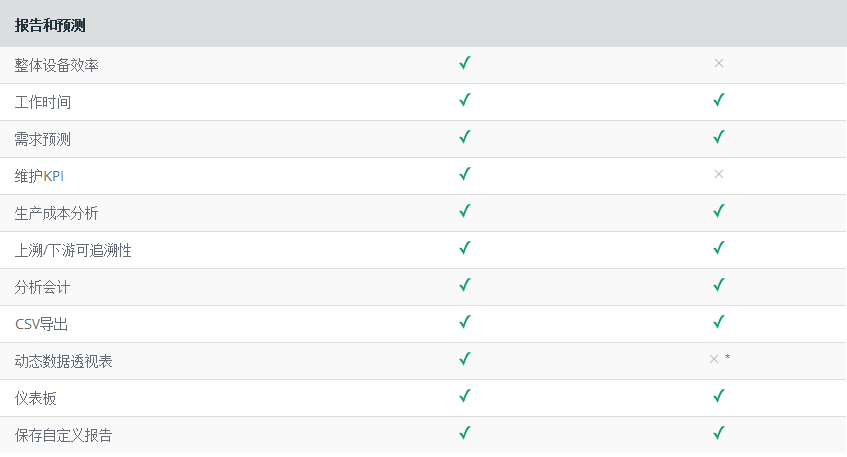
Task: Click the 仪表板 feature label
Action: pyautogui.click(x=36, y=398)
